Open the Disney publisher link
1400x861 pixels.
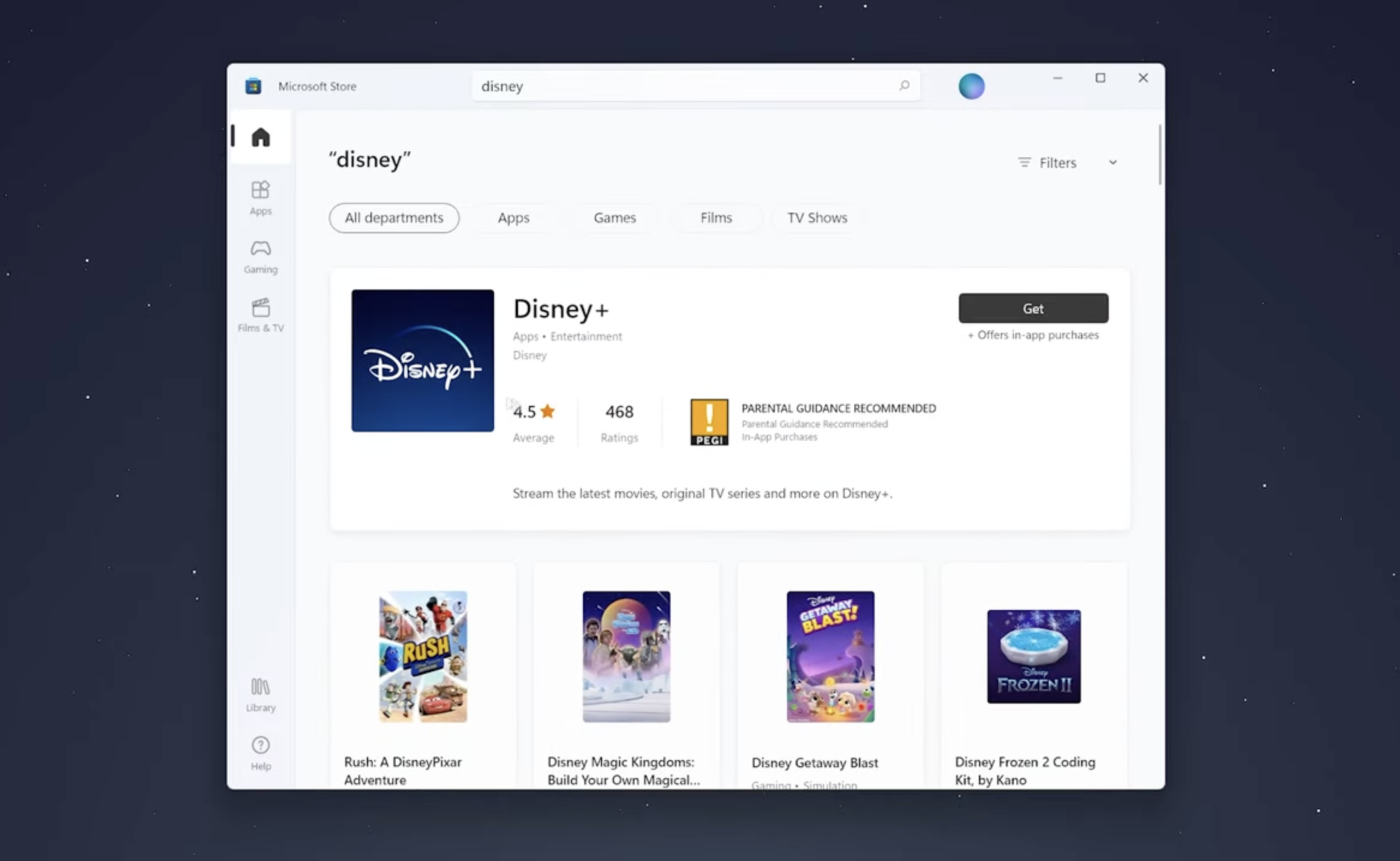530,355
